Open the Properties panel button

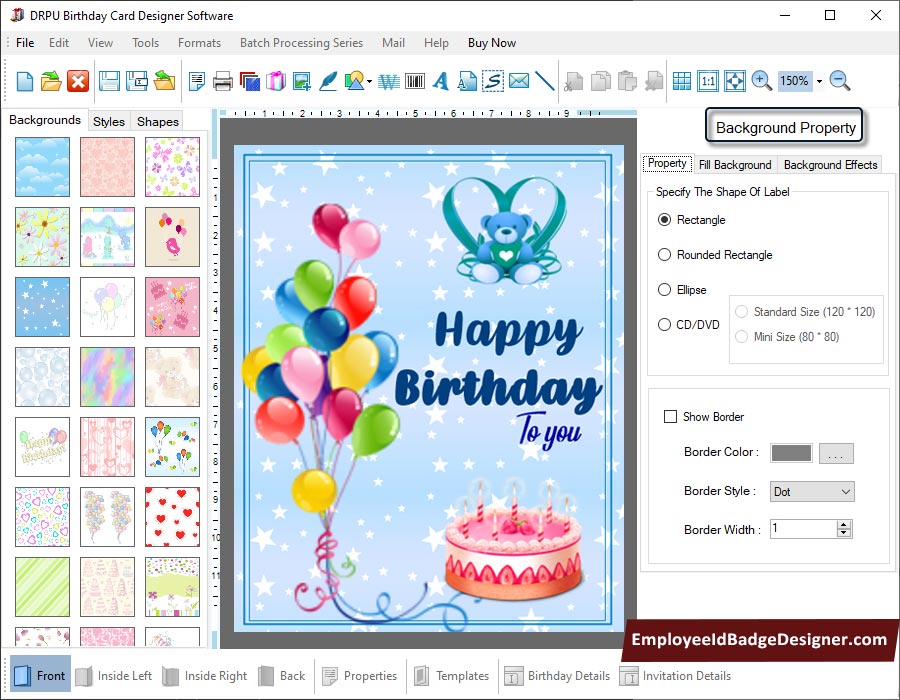pos(360,676)
